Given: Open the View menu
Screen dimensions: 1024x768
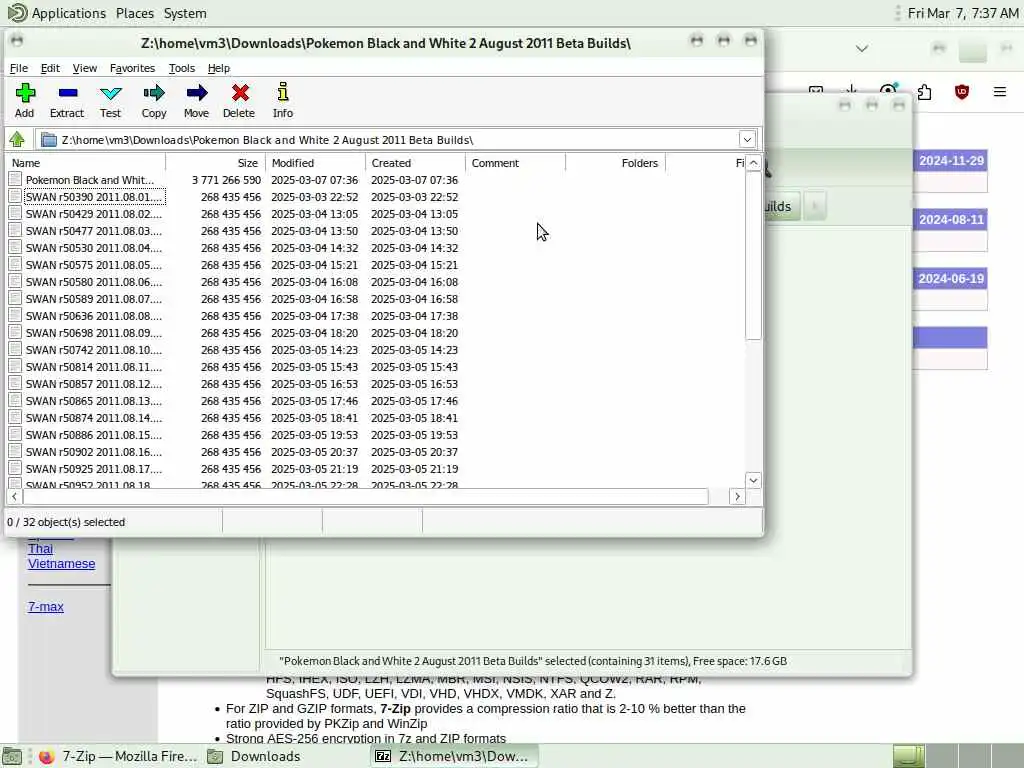Looking at the screenshot, I should pos(84,68).
